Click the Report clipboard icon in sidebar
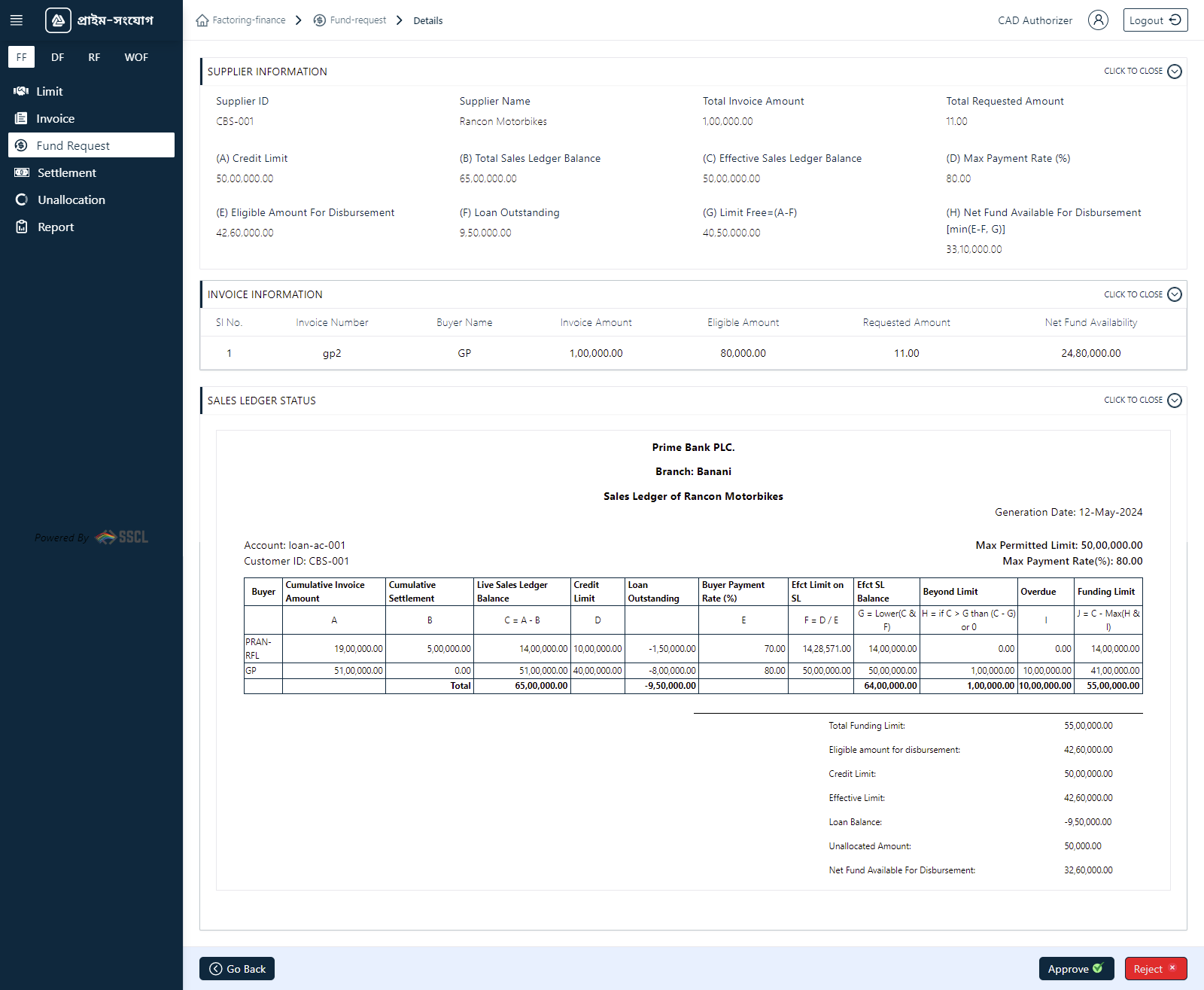The image size is (1204, 990). pos(22,227)
